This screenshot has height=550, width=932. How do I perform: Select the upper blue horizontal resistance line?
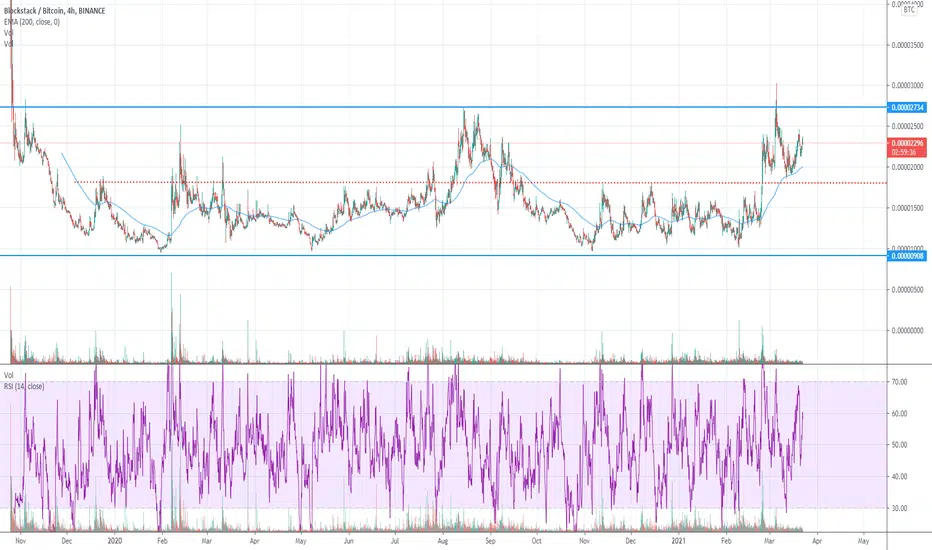tap(443, 107)
